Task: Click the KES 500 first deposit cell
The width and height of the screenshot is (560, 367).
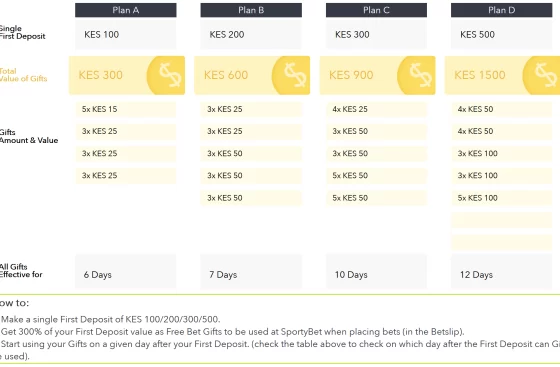Action: click(x=501, y=34)
